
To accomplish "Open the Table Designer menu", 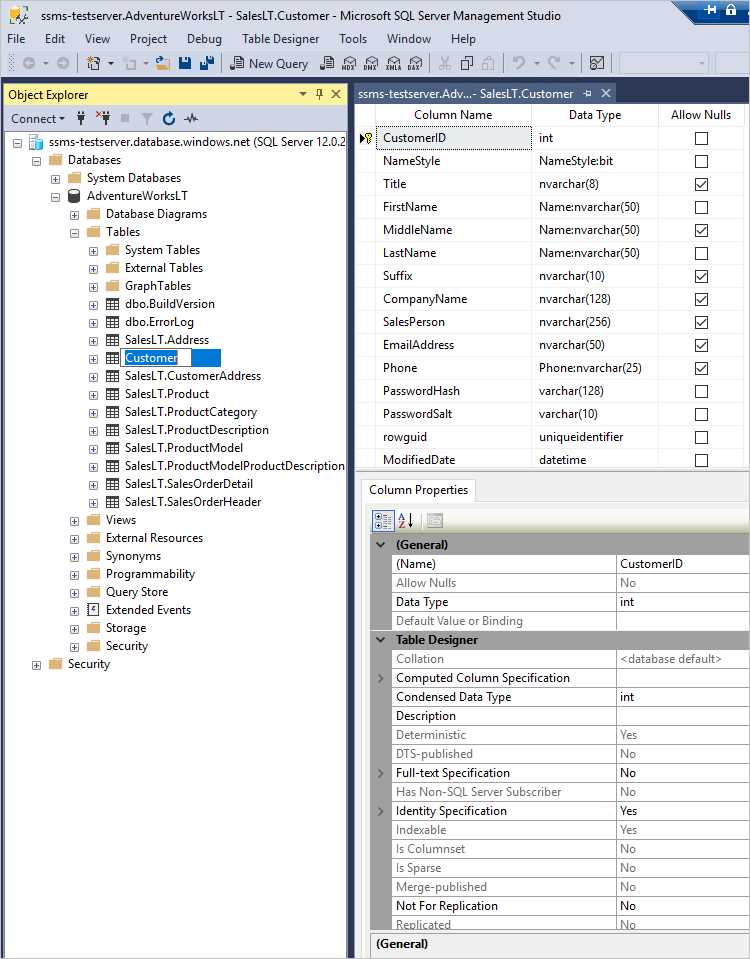I will (280, 39).
